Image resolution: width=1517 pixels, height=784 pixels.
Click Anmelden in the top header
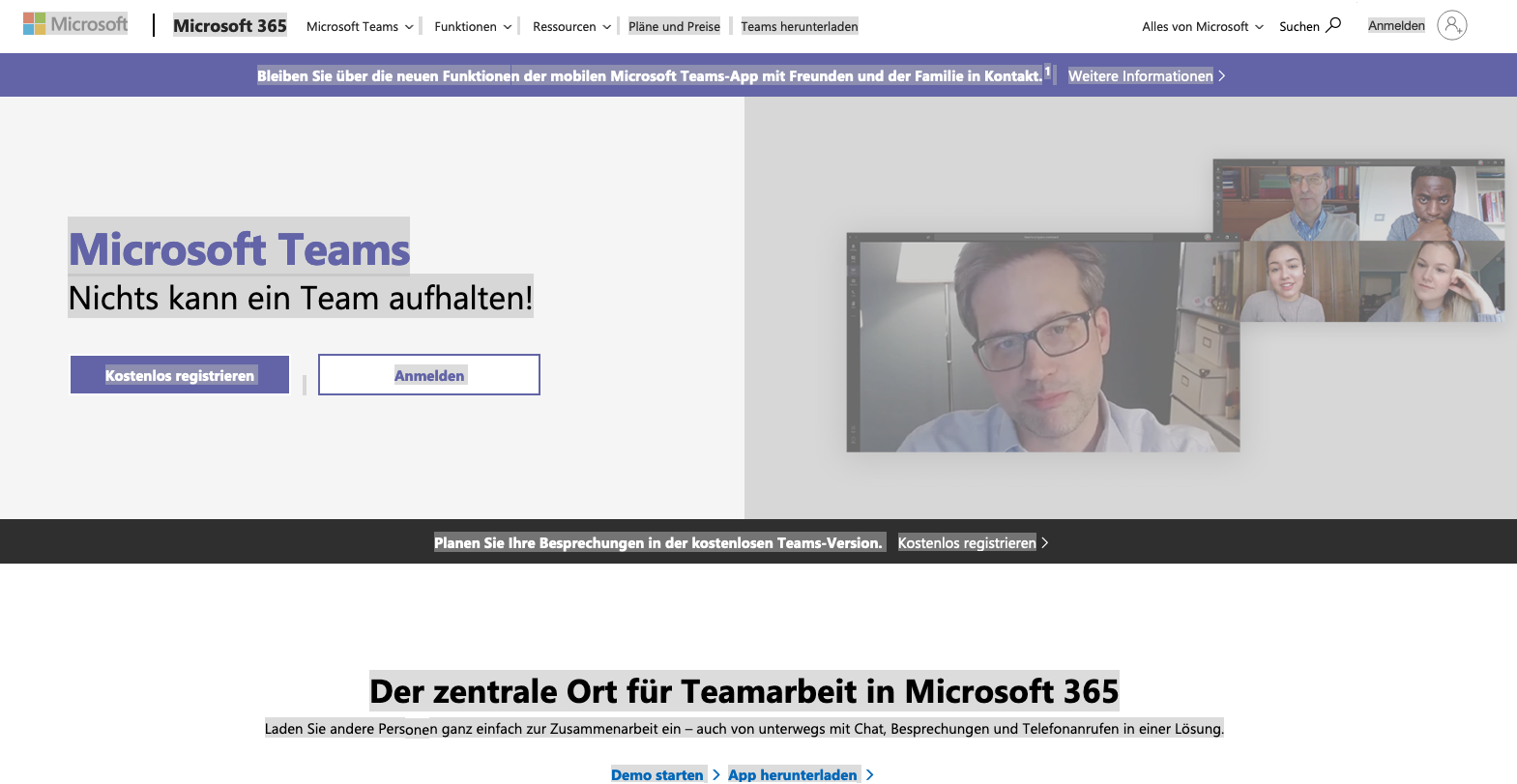coord(1396,26)
